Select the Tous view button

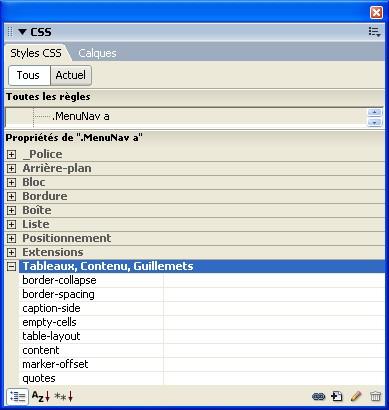[29, 75]
